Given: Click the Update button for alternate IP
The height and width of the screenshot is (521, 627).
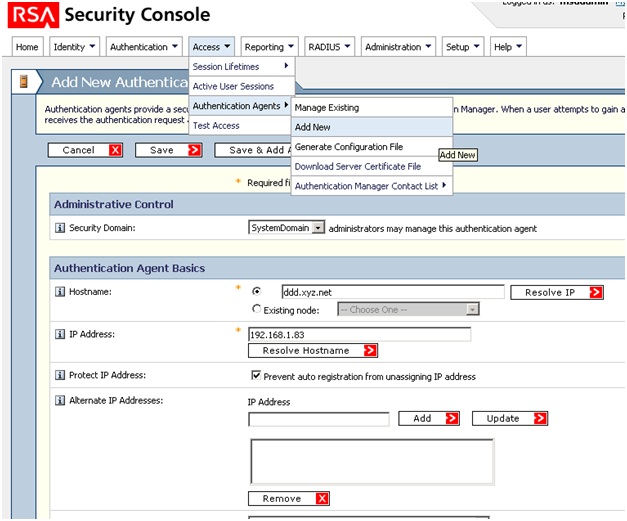Looking at the screenshot, I should tap(510, 419).
